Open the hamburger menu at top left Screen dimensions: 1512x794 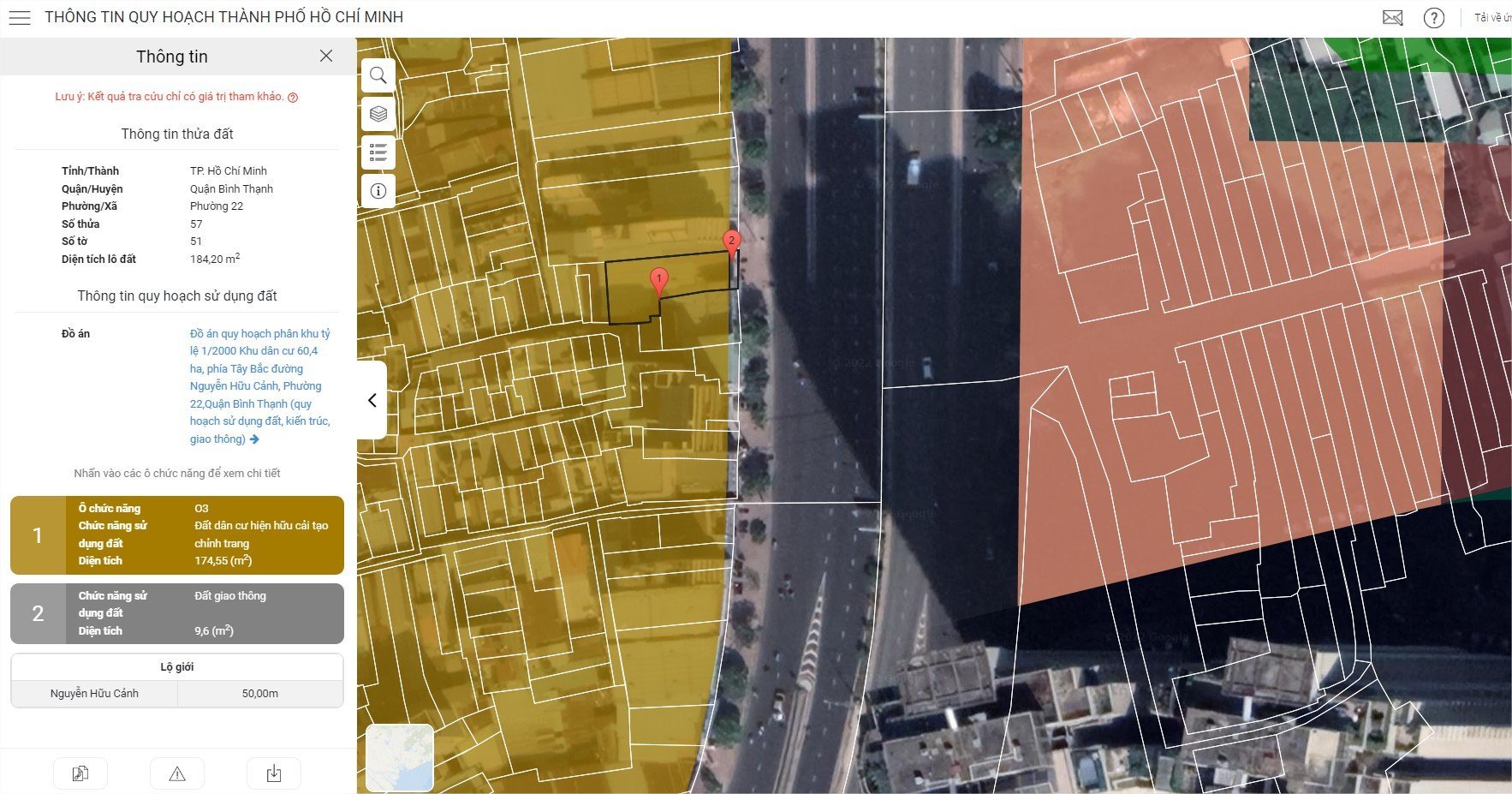[20, 18]
